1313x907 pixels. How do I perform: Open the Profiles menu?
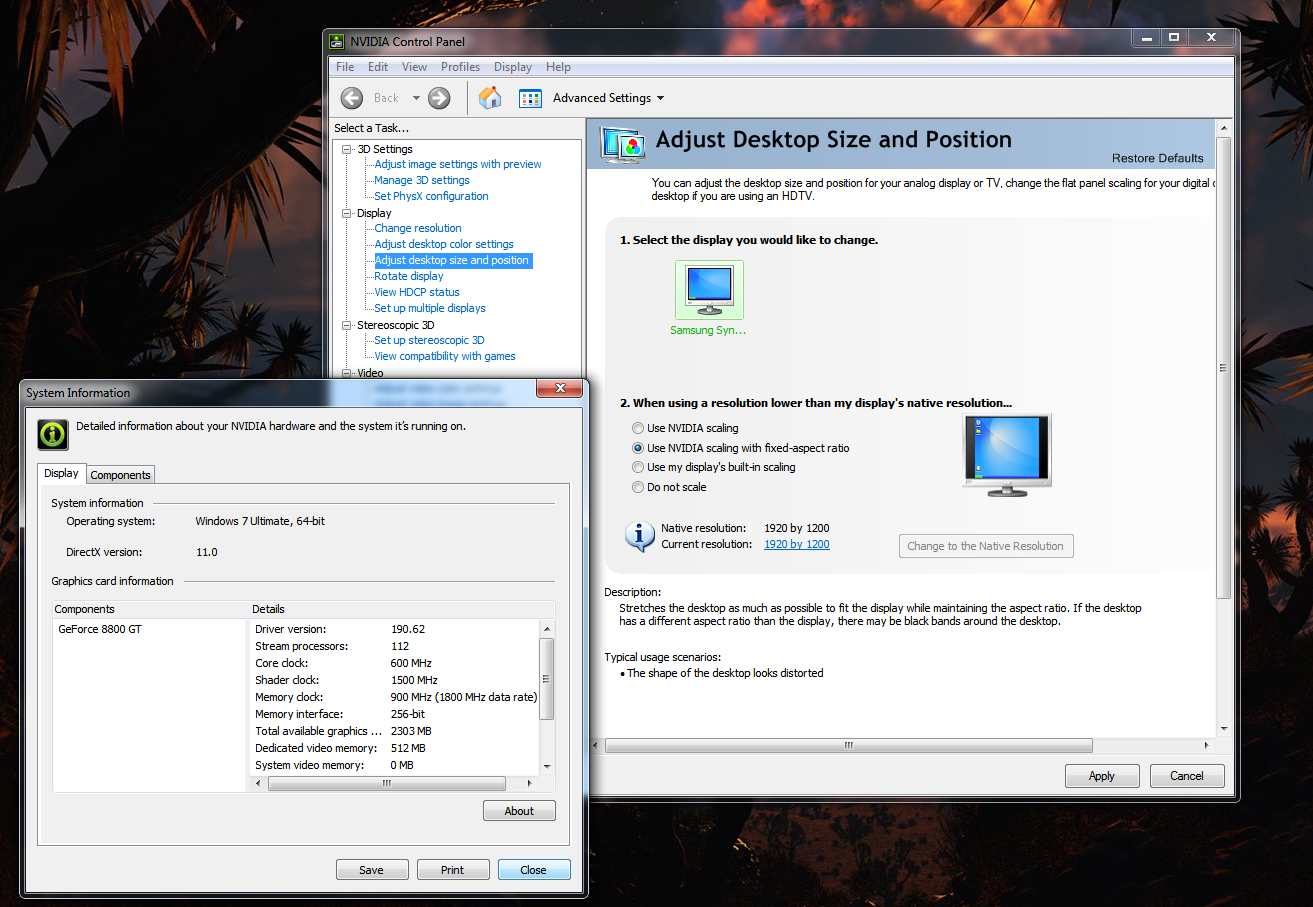[460, 67]
